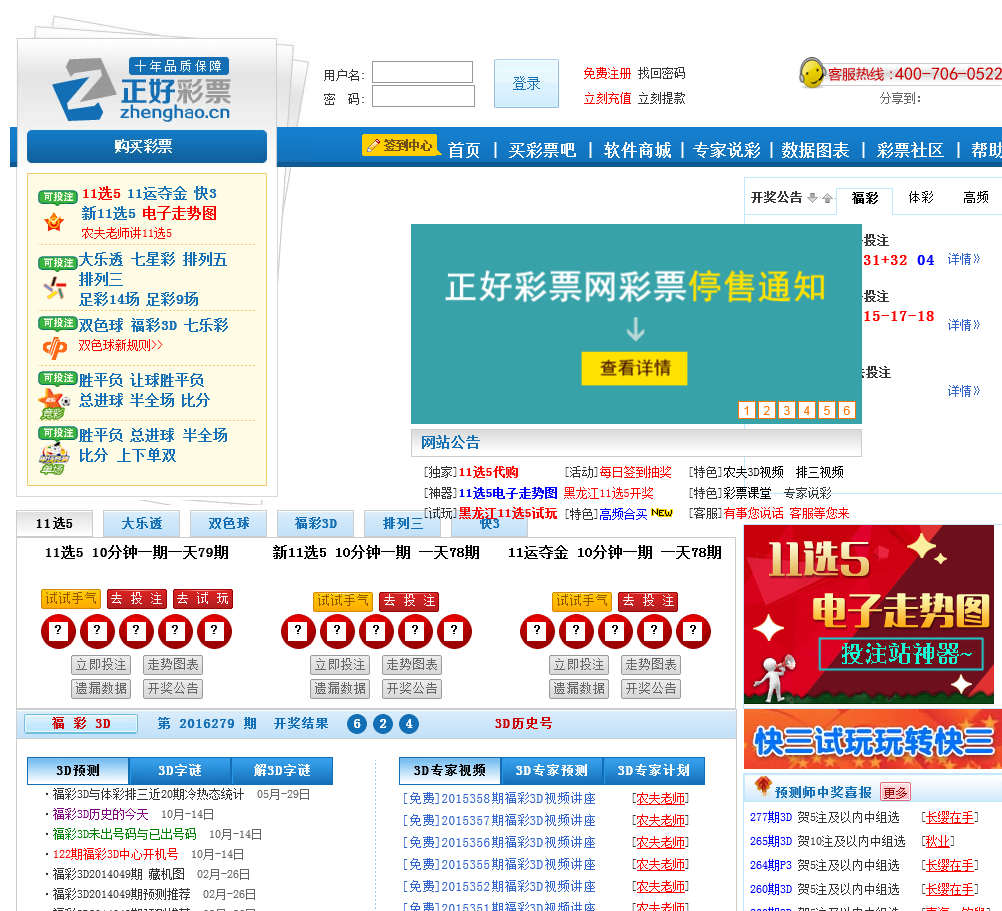The height and width of the screenshot is (911, 1002).
Task: Select the 排列三 lottery tab
Action: pos(402,523)
